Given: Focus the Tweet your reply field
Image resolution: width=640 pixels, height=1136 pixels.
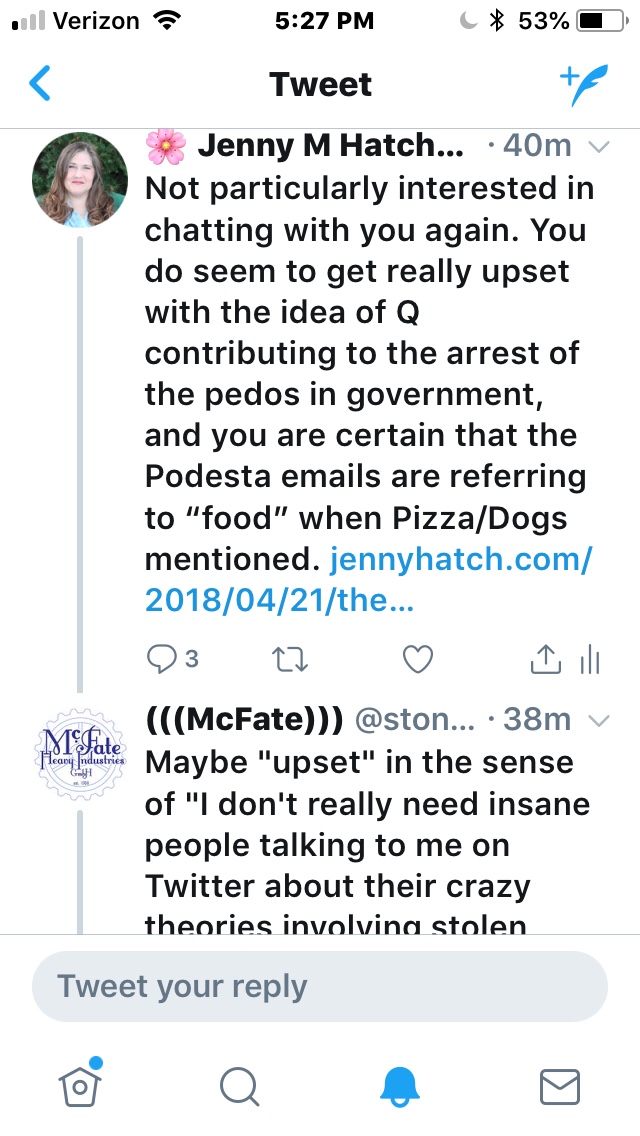Looking at the screenshot, I should click(x=320, y=986).
